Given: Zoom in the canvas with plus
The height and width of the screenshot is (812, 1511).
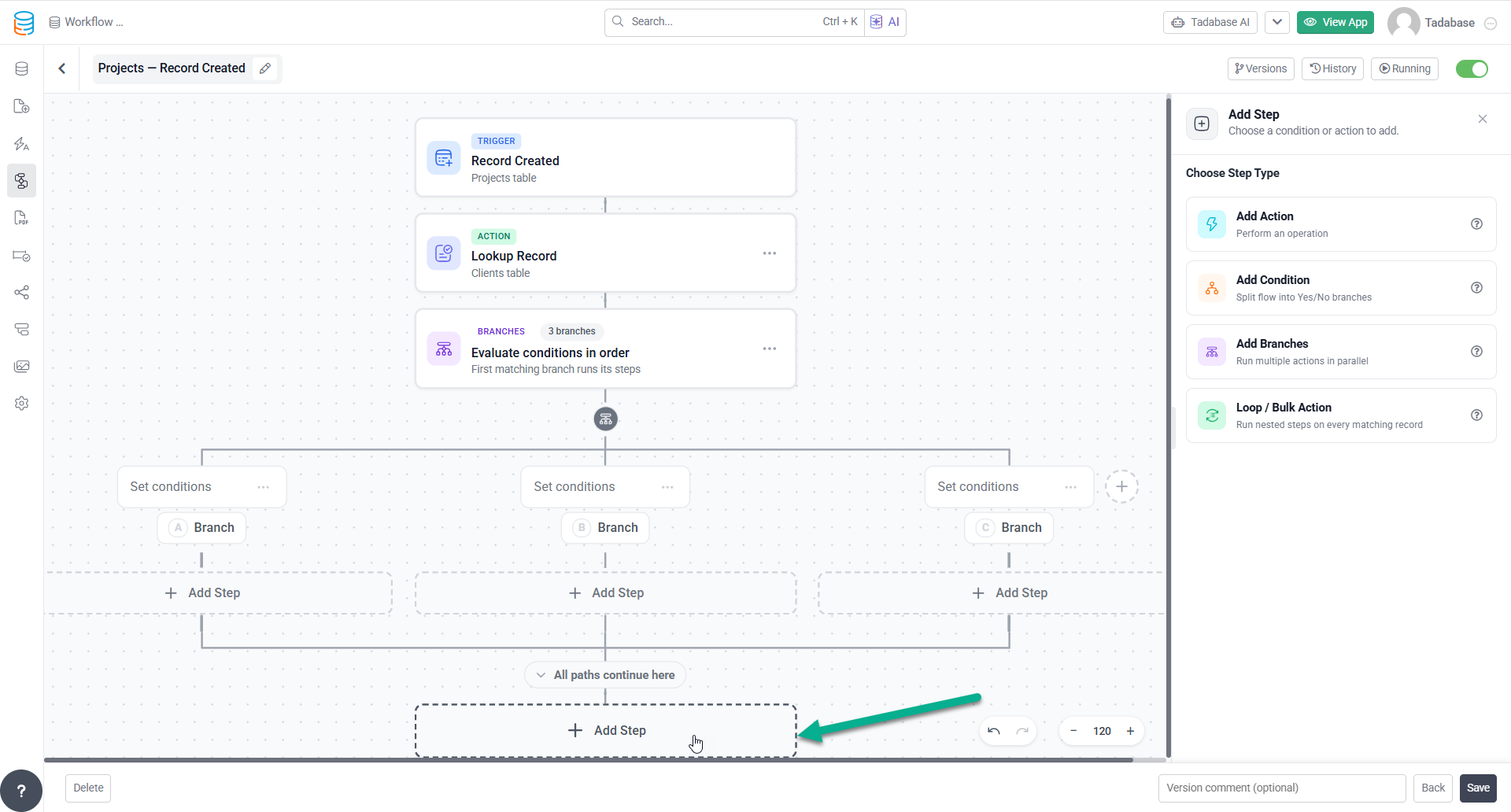Looking at the screenshot, I should [1130, 731].
